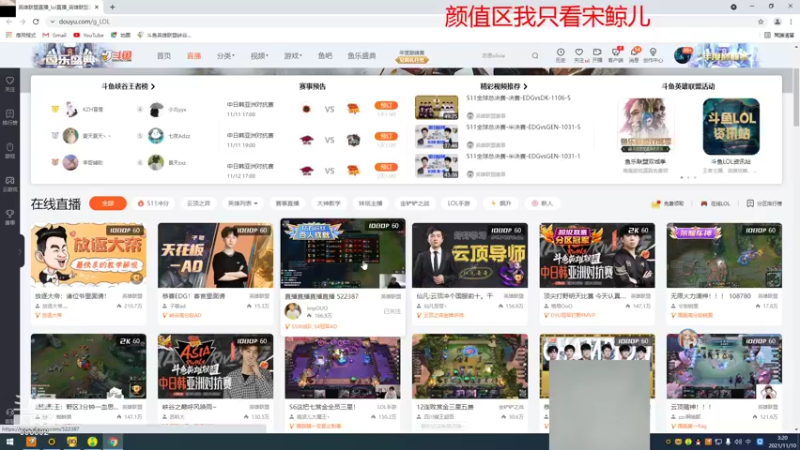Open video S11 finals EDGvsDK-1106-5 thumbnail
Image resolution: width=800 pixels, height=450 pixels.
[x=436, y=107]
